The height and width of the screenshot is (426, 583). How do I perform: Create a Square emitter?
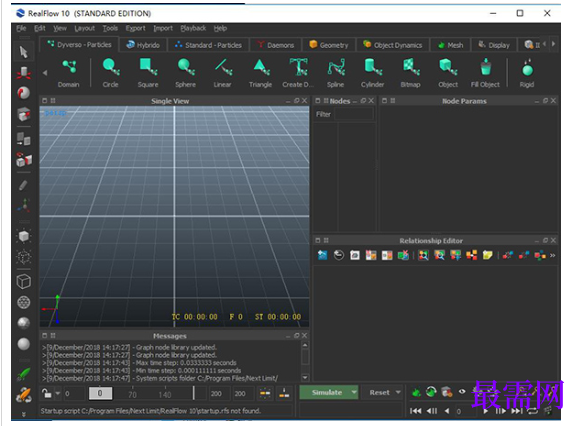148,73
